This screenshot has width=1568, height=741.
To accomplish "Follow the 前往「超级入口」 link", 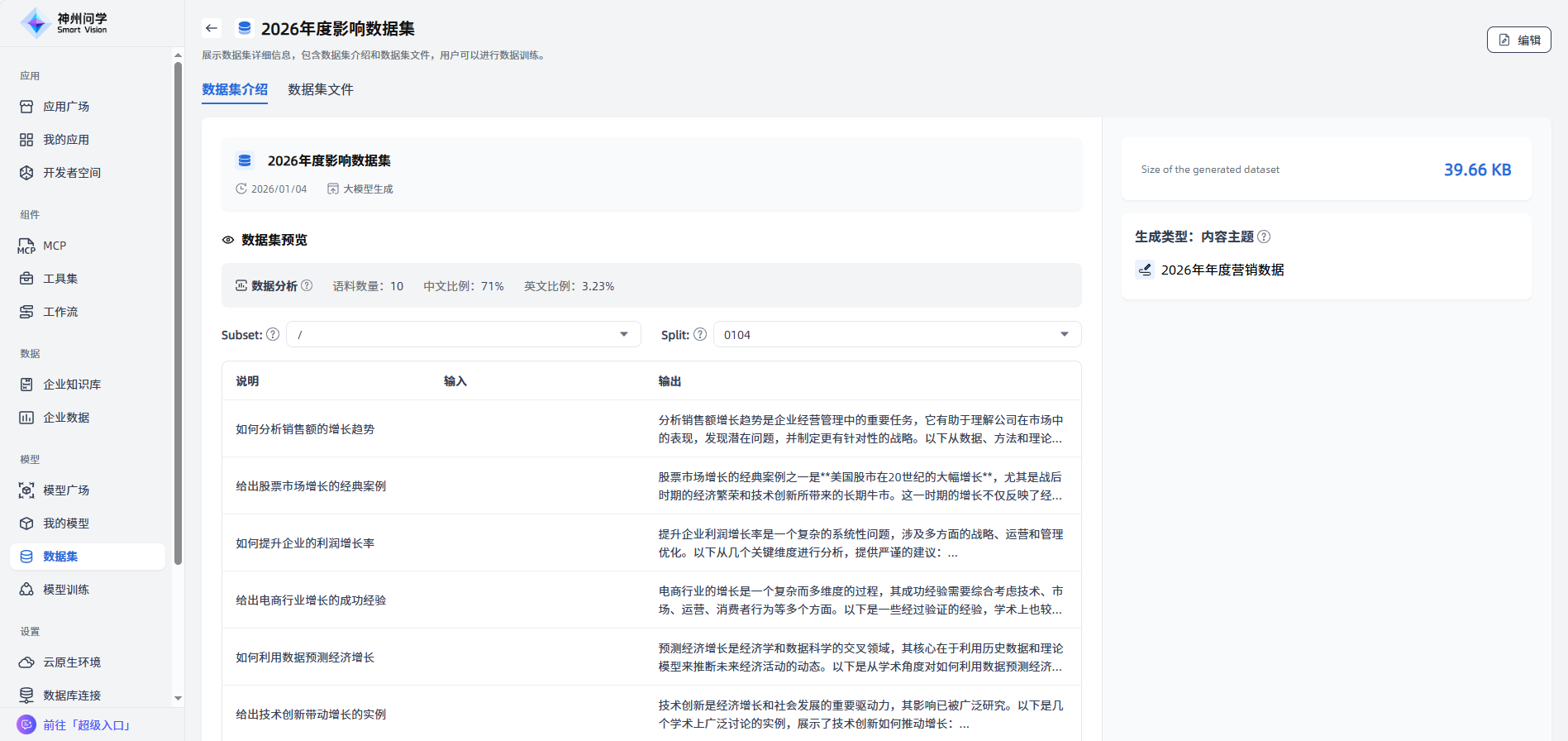I will [86, 725].
